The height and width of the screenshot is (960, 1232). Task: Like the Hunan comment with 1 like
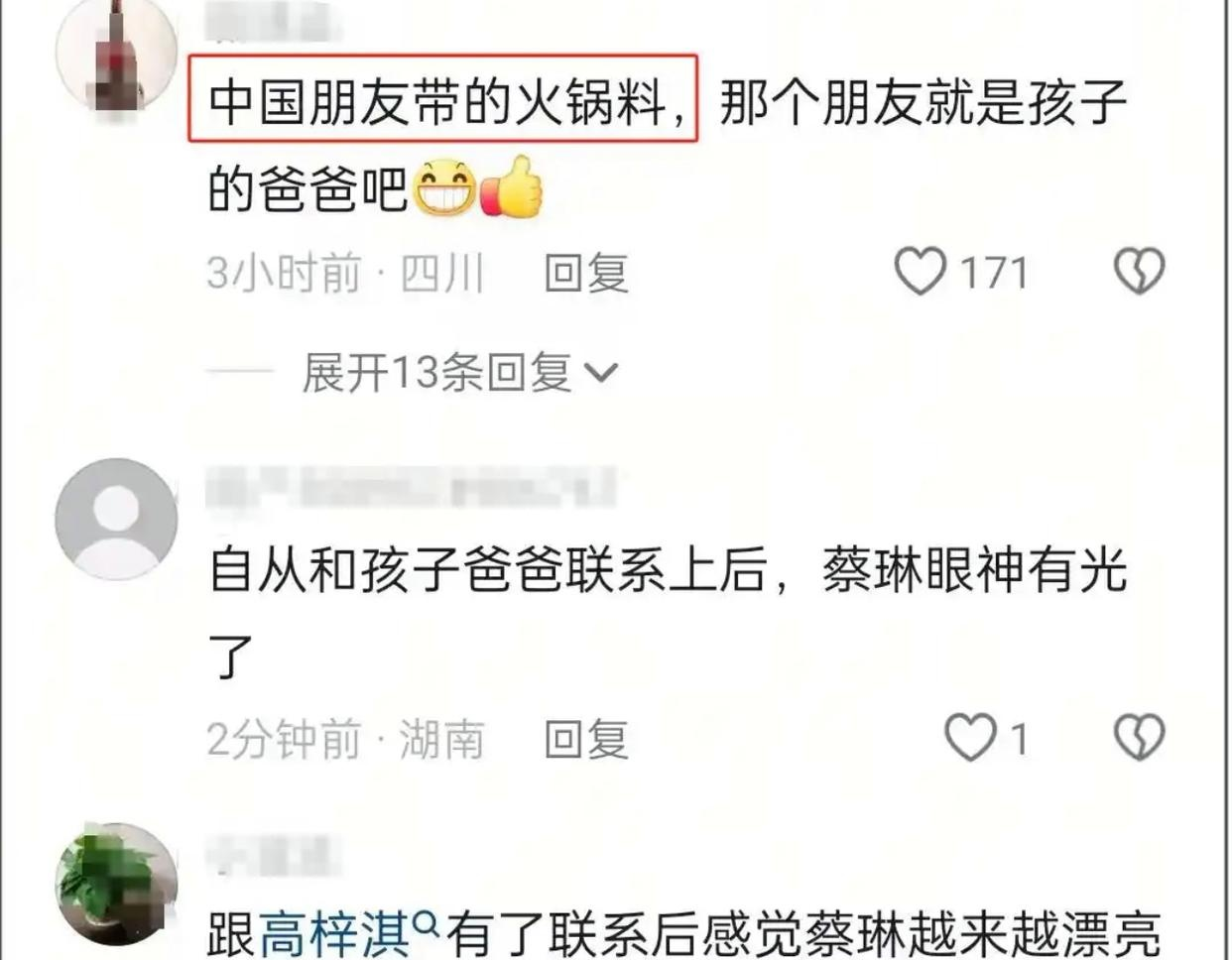pyautogui.click(x=969, y=738)
